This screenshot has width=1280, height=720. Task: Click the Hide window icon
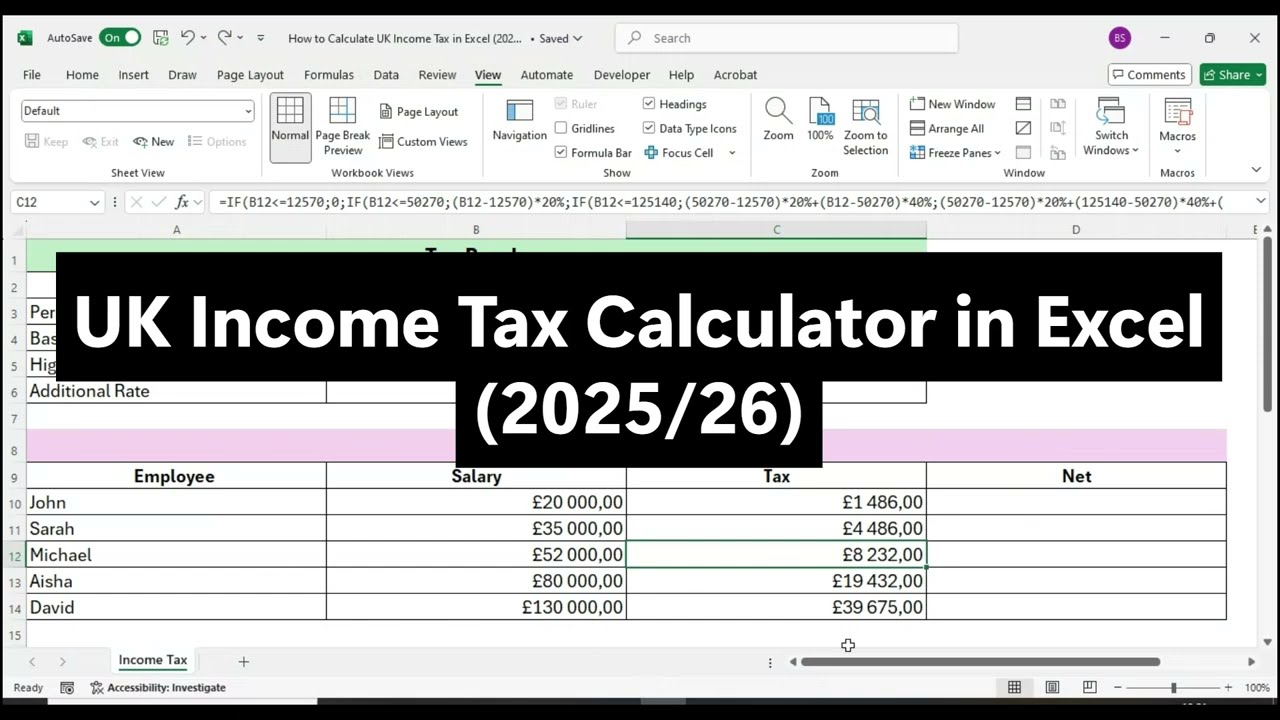1023,128
